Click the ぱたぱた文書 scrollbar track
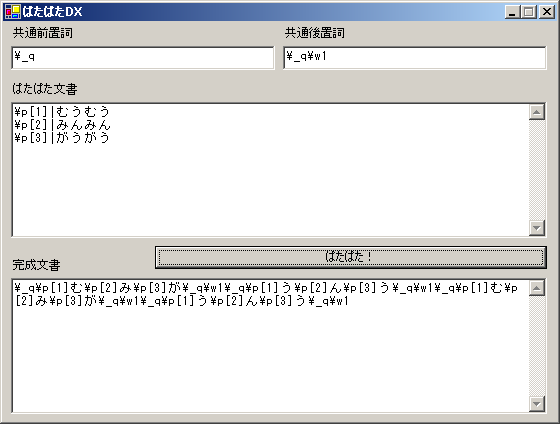560x424 pixels. (x=537, y=170)
